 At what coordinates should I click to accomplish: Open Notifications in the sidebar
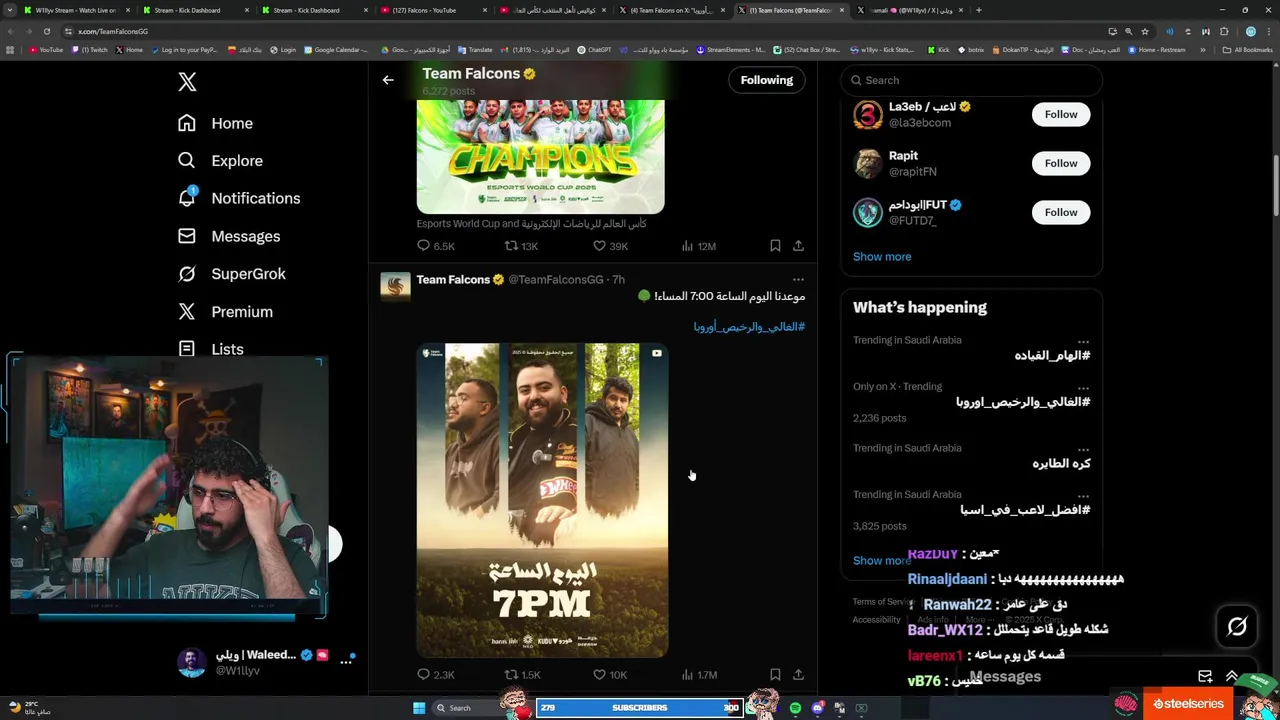pos(239,198)
